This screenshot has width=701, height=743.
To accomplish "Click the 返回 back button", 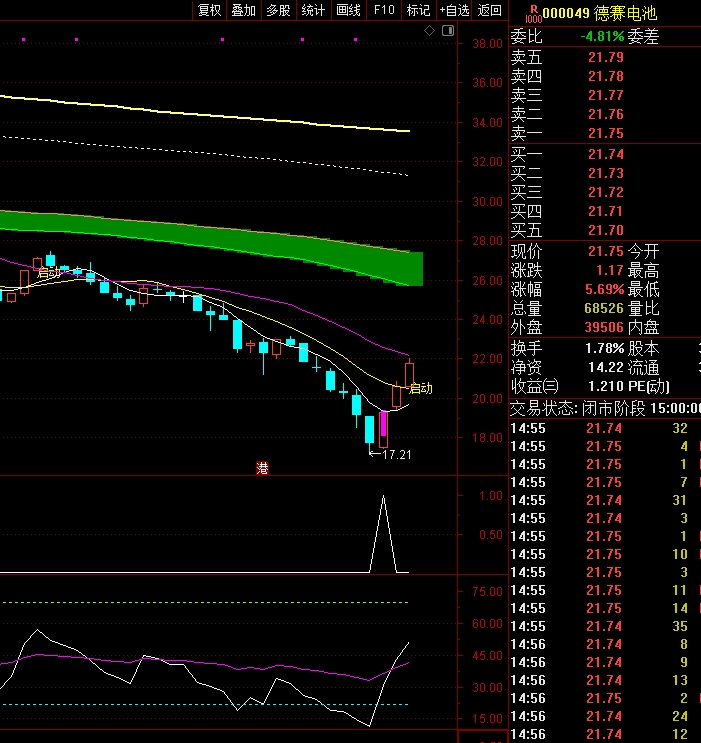I will 490,10.
